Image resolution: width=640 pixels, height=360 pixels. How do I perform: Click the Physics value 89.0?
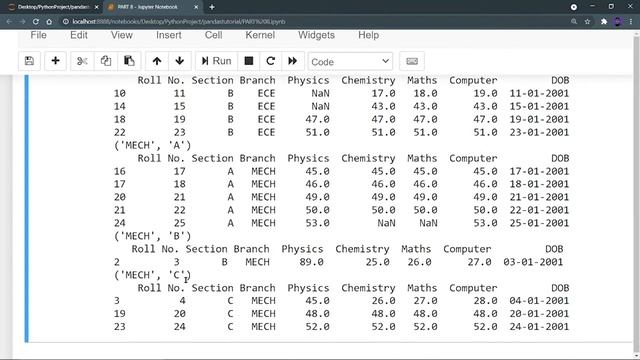[x=311, y=262]
